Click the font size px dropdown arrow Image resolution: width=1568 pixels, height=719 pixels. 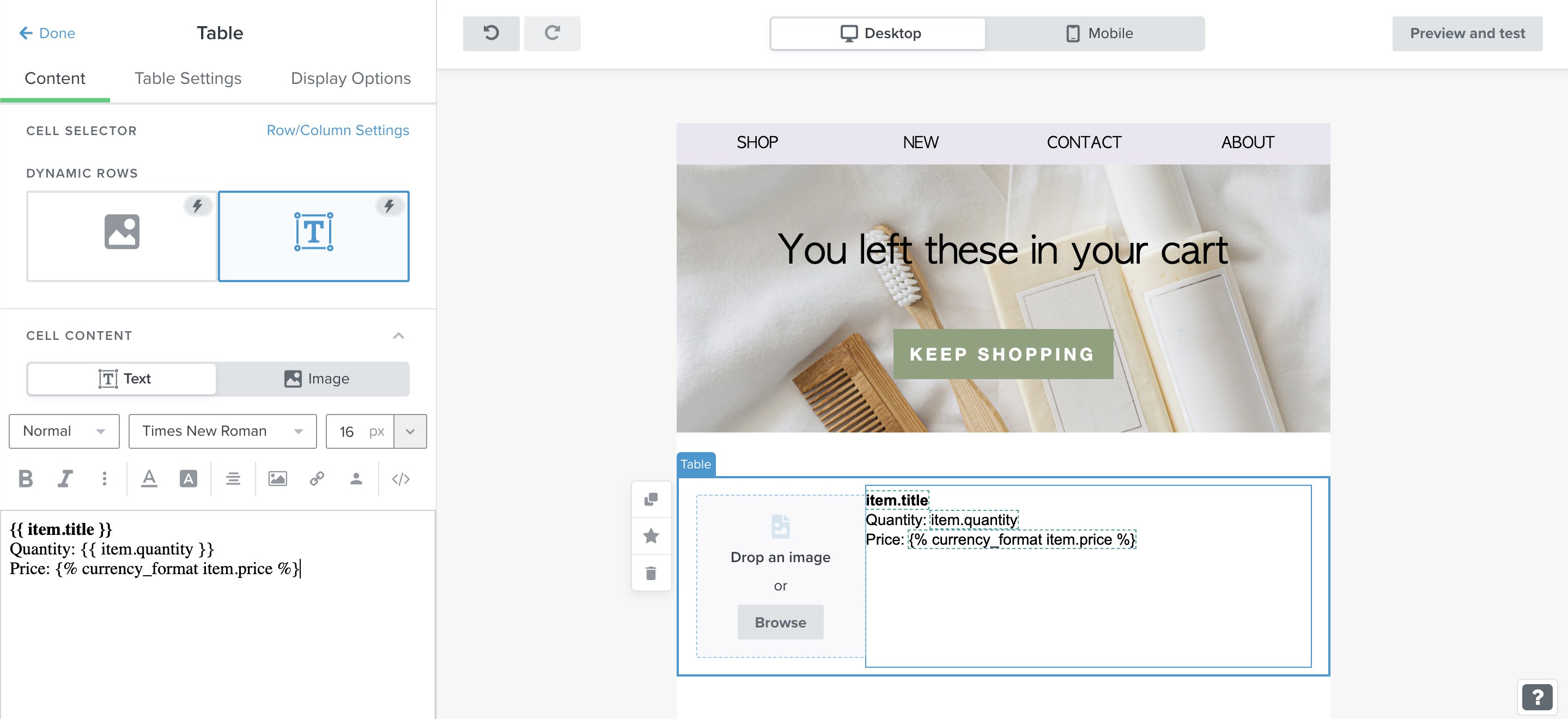410,430
